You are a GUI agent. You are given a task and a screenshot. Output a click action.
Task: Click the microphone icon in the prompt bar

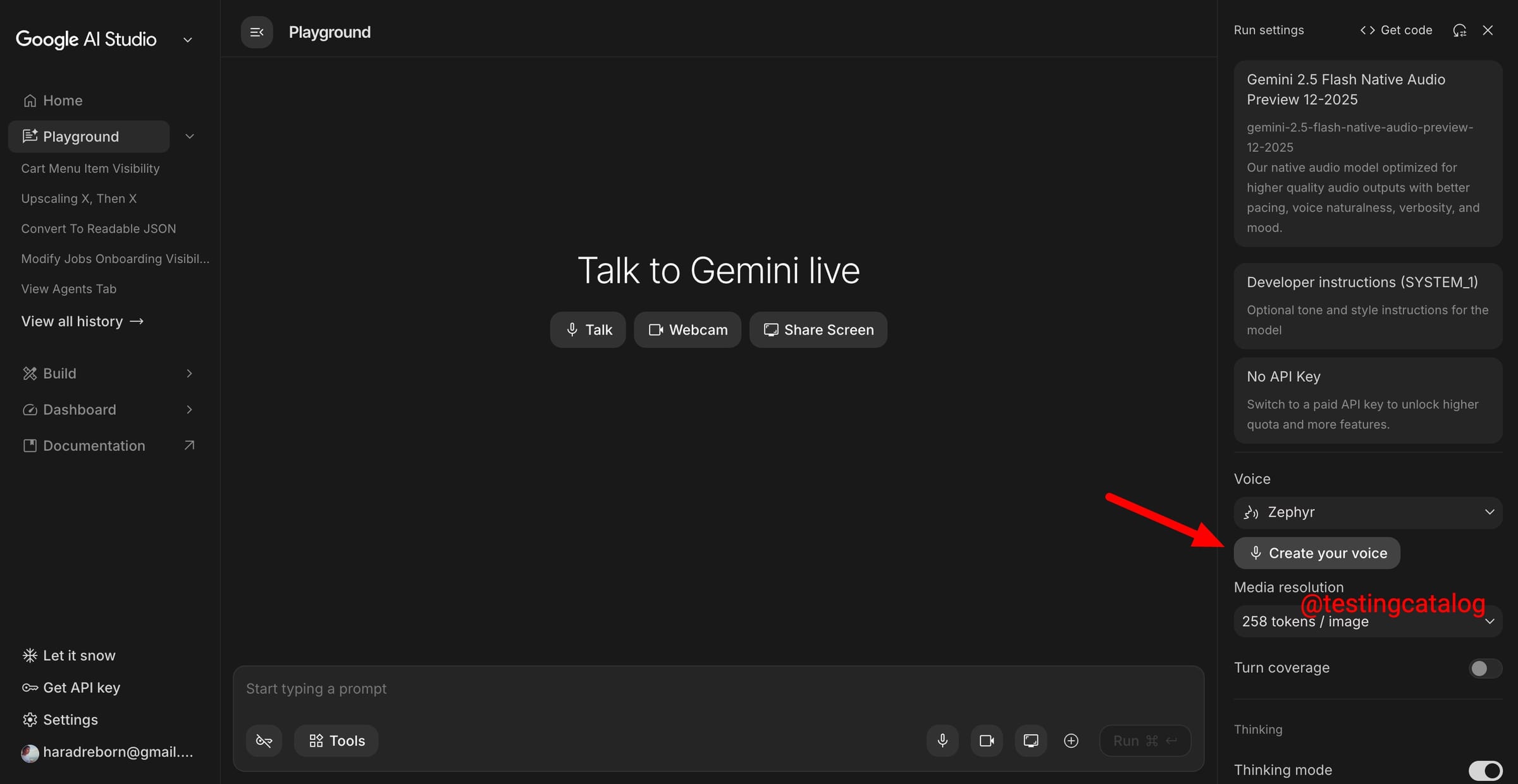point(942,740)
